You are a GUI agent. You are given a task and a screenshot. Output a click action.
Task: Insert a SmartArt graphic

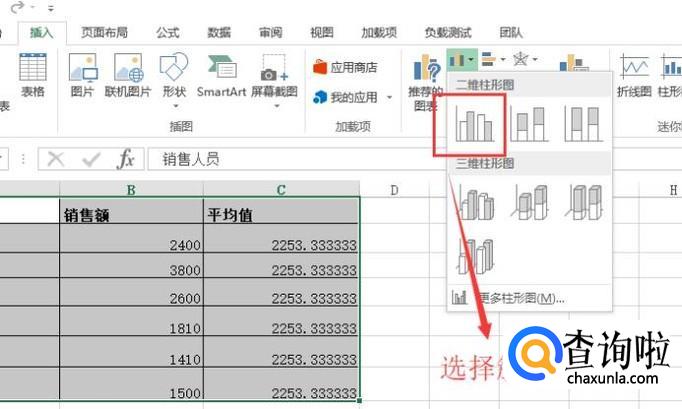pos(221,75)
